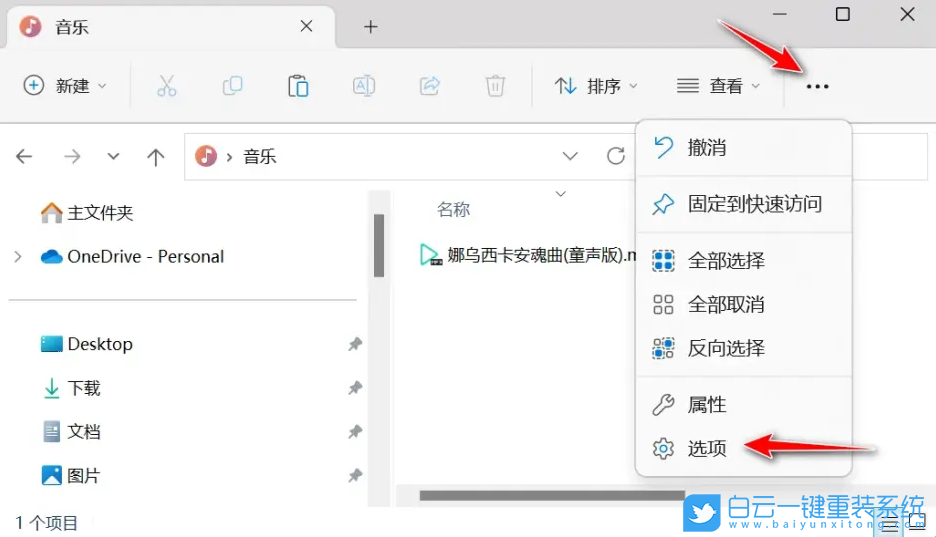Maximize the File Explorer window
Image resolution: width=936 pixels, height=537 pixels.
click(x=842, y=14)
